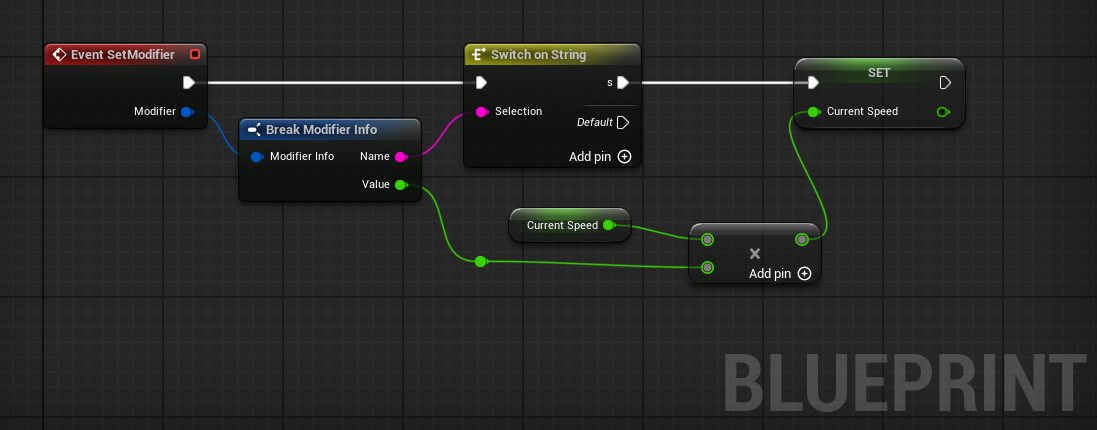Click the SET node execution output pin
1097x430 pixels.
pos(944,82)
